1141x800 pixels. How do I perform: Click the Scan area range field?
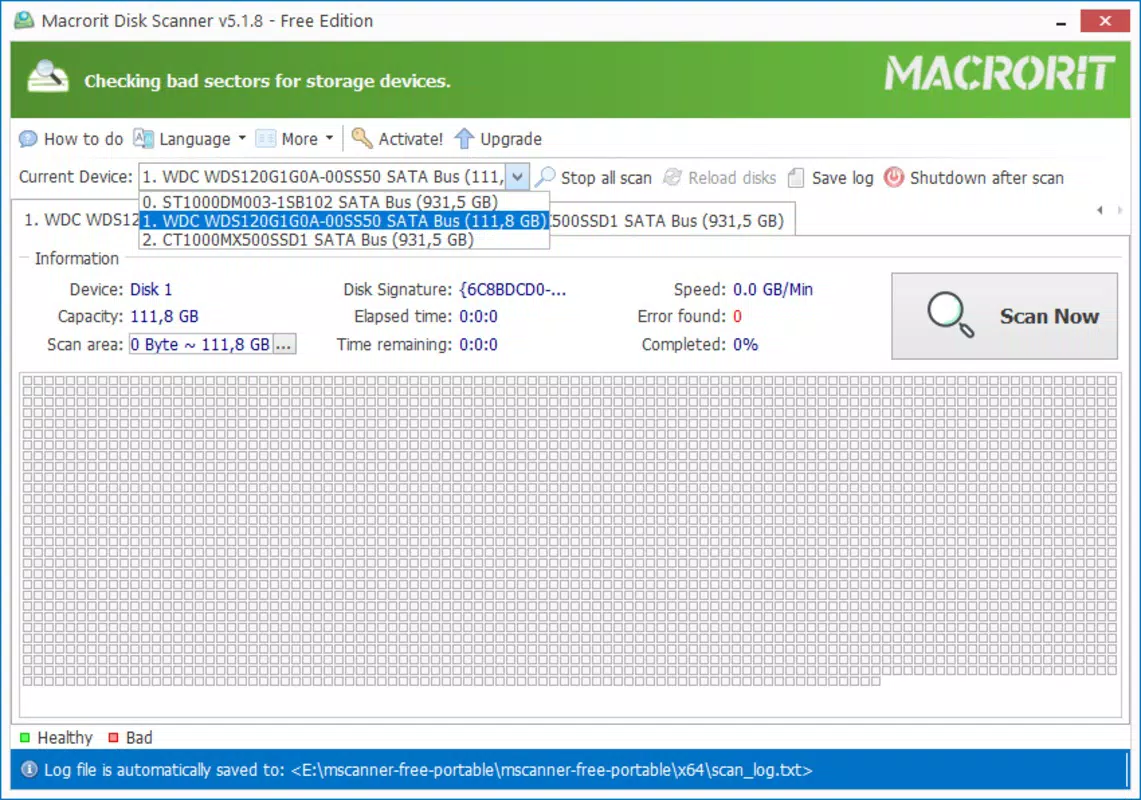coord(201,344)
